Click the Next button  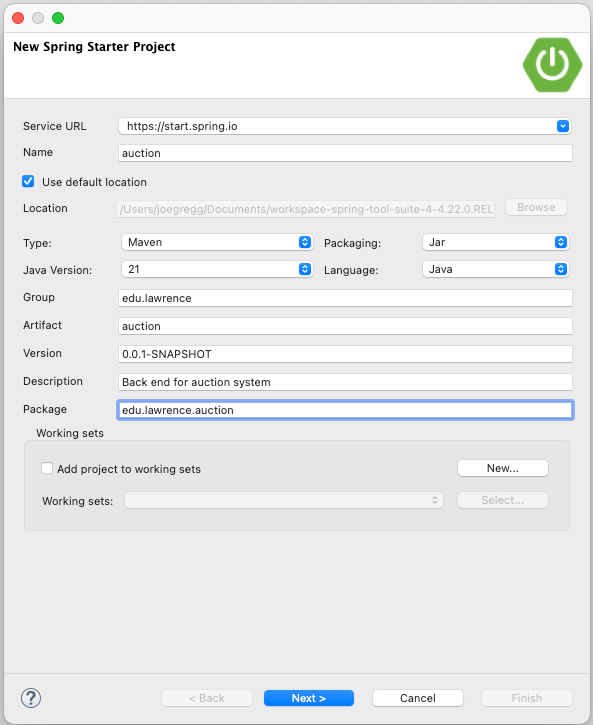(309, 698)
